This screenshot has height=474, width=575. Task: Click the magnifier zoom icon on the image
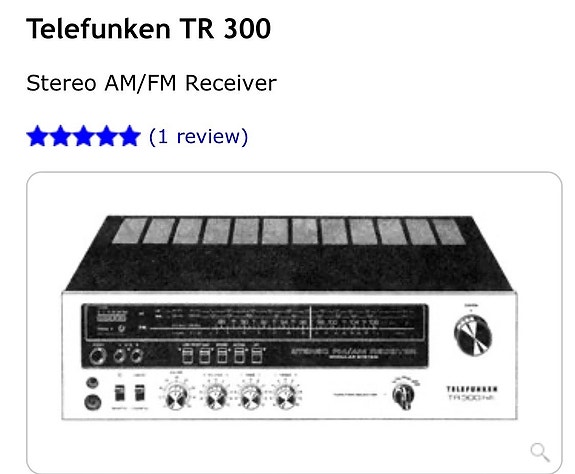(x=540, y=452)
